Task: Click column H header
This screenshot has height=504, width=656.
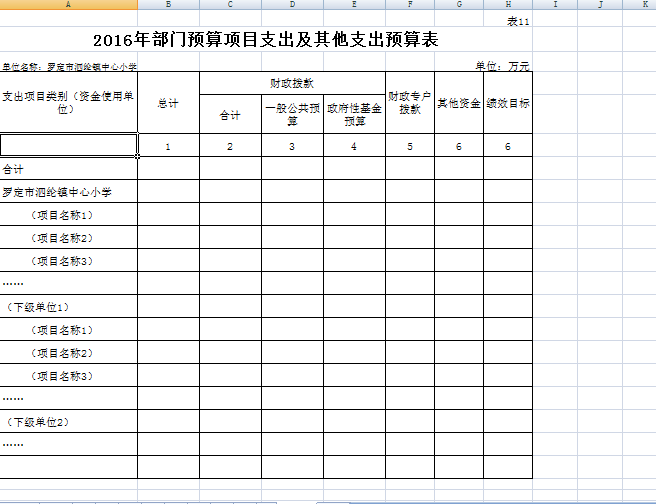Action: point(508,5)
